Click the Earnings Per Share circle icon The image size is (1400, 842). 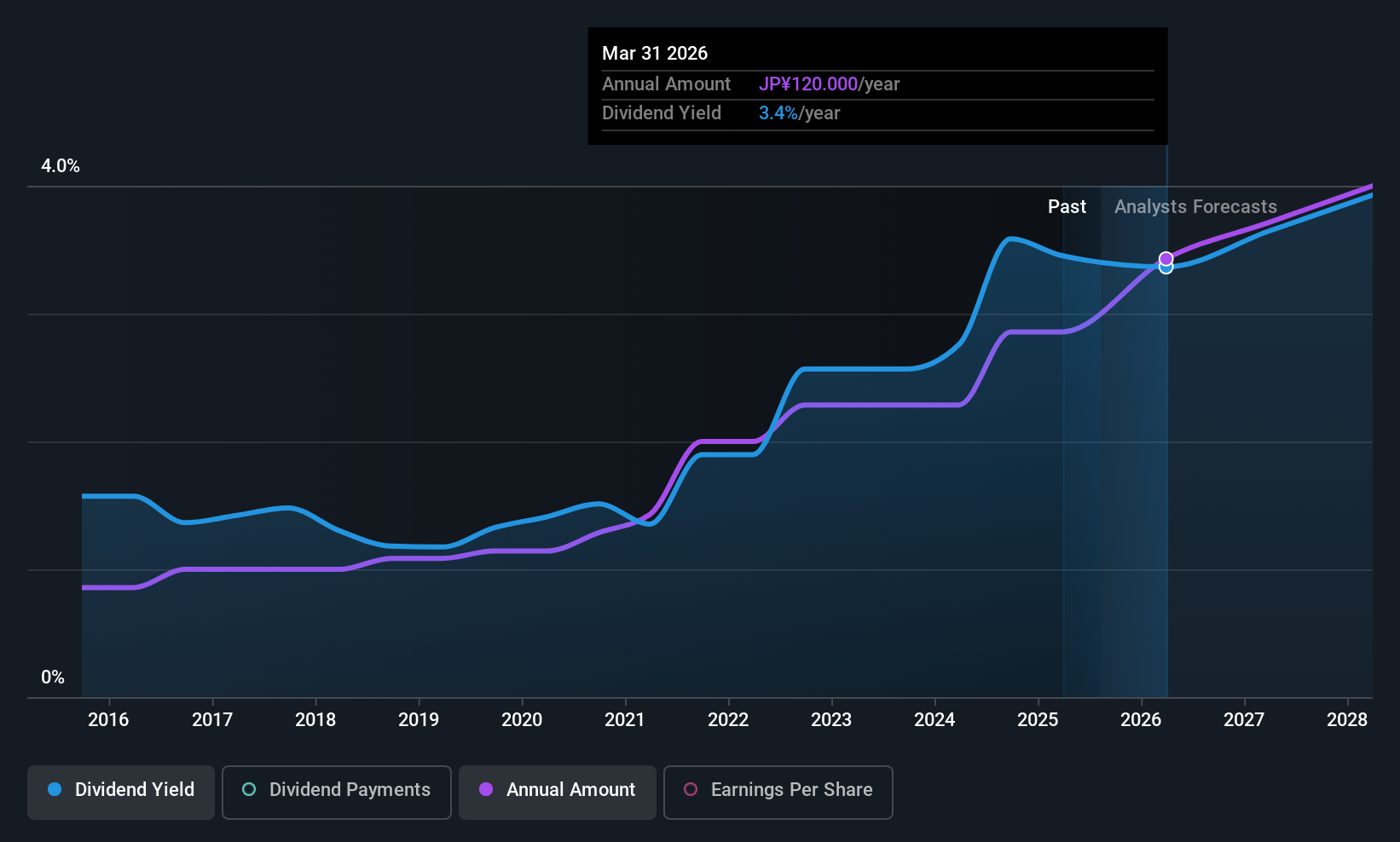691,790
